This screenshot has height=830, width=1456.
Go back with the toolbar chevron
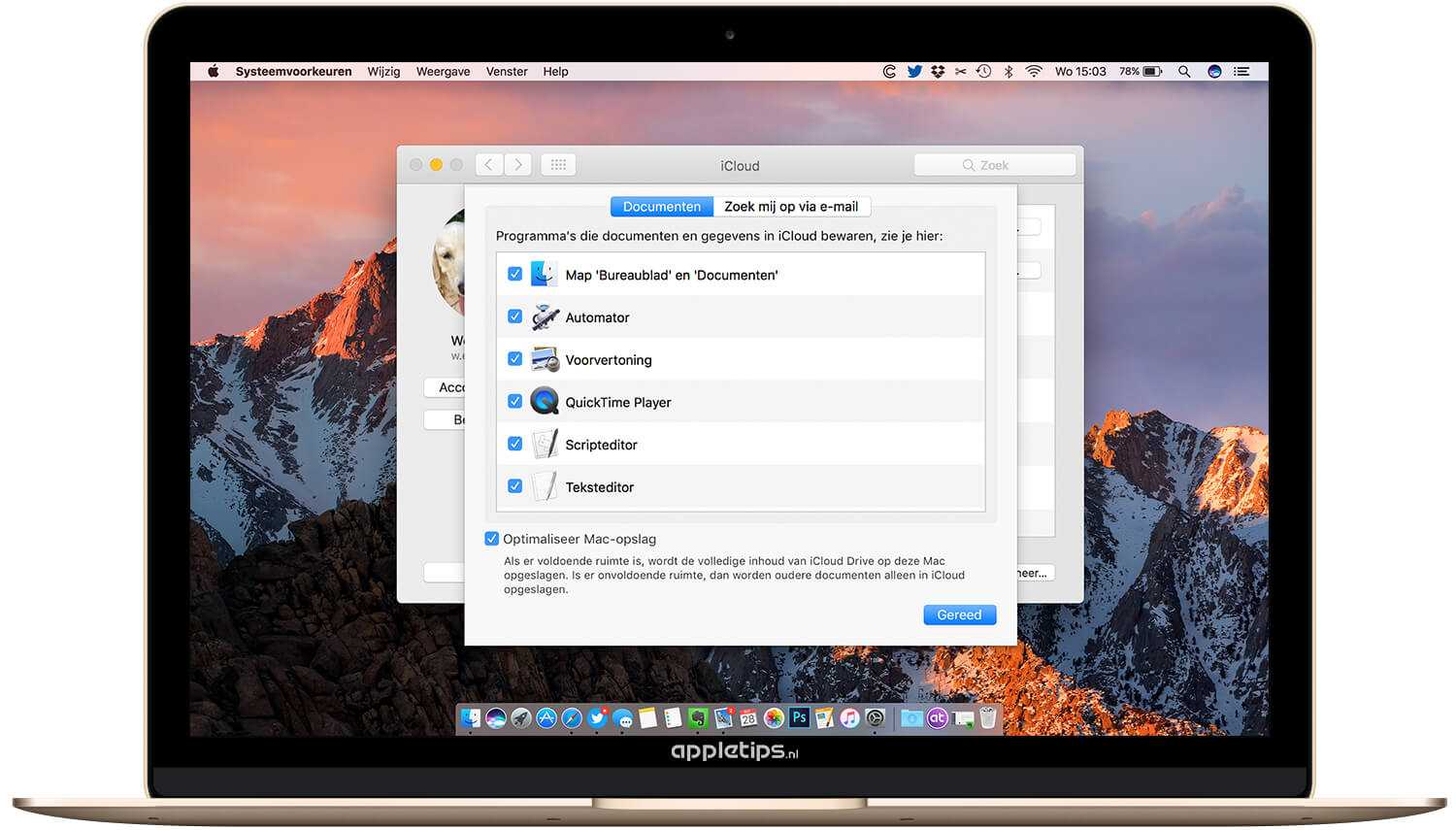pos(489,165)
